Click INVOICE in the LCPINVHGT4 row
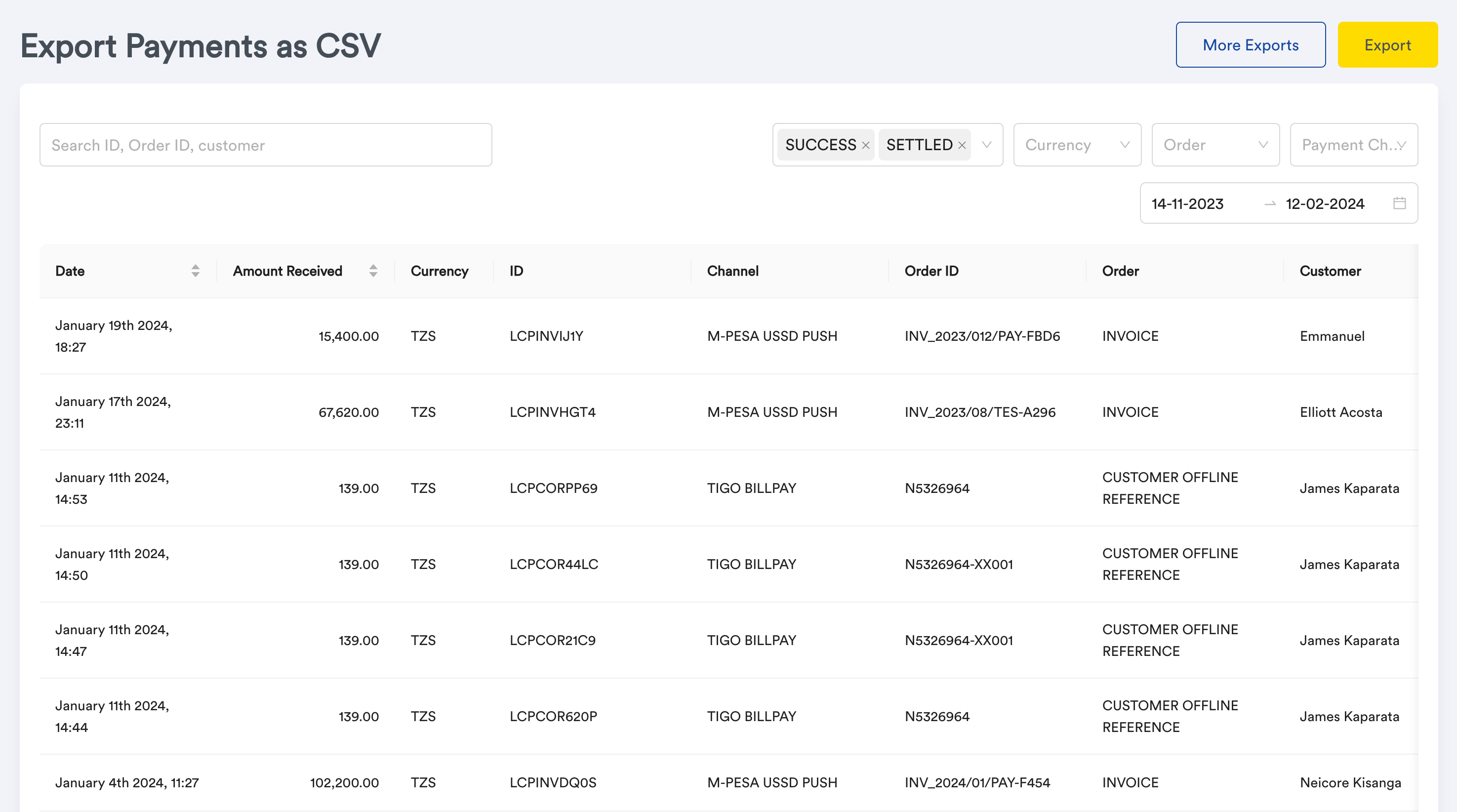The height and width of the screenshot is (812, 1457). 1130,412
